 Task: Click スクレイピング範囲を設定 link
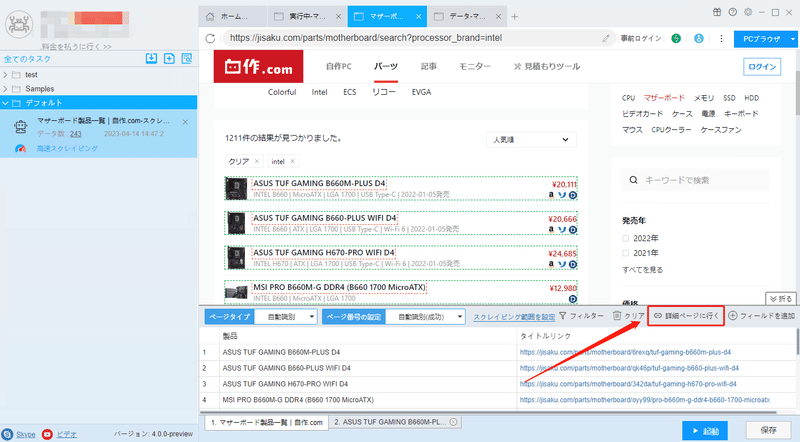pos(514,317)
